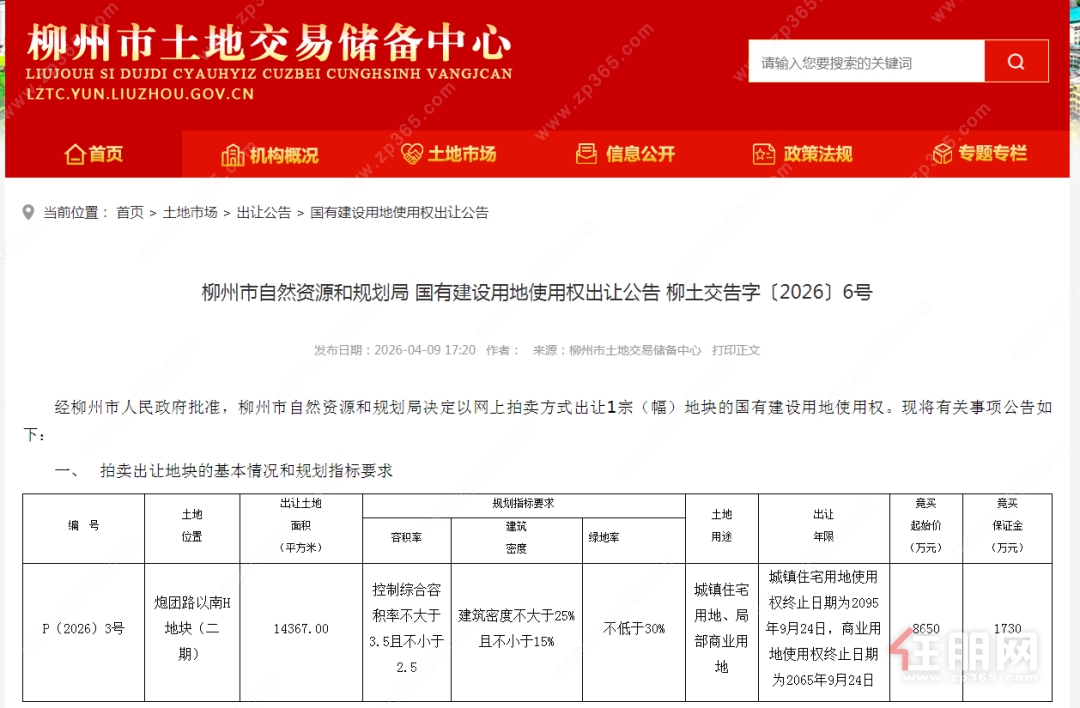Click the building icon beside 机构概况
The height and width of the screenshot is (708, 1080).
tap(232, 154)
